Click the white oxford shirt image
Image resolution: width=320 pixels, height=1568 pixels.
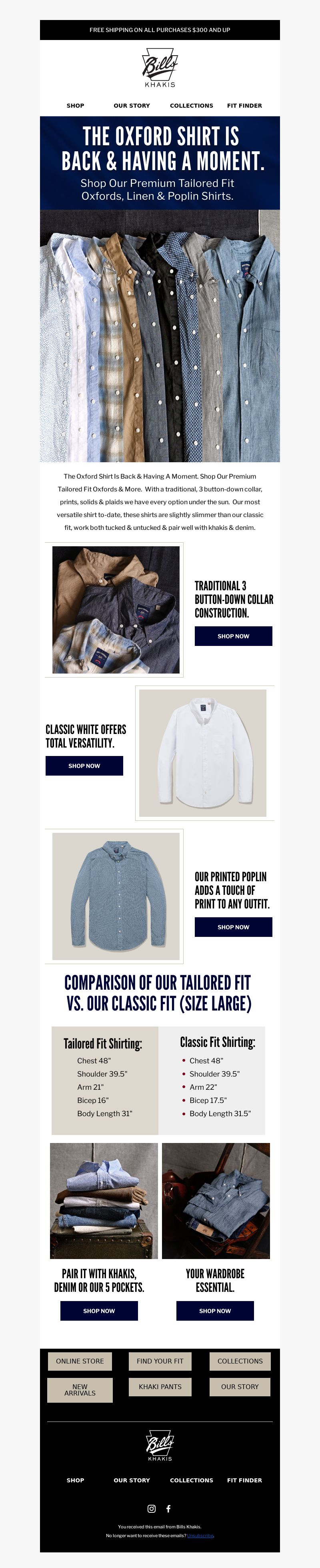click(x=202, y=753)
